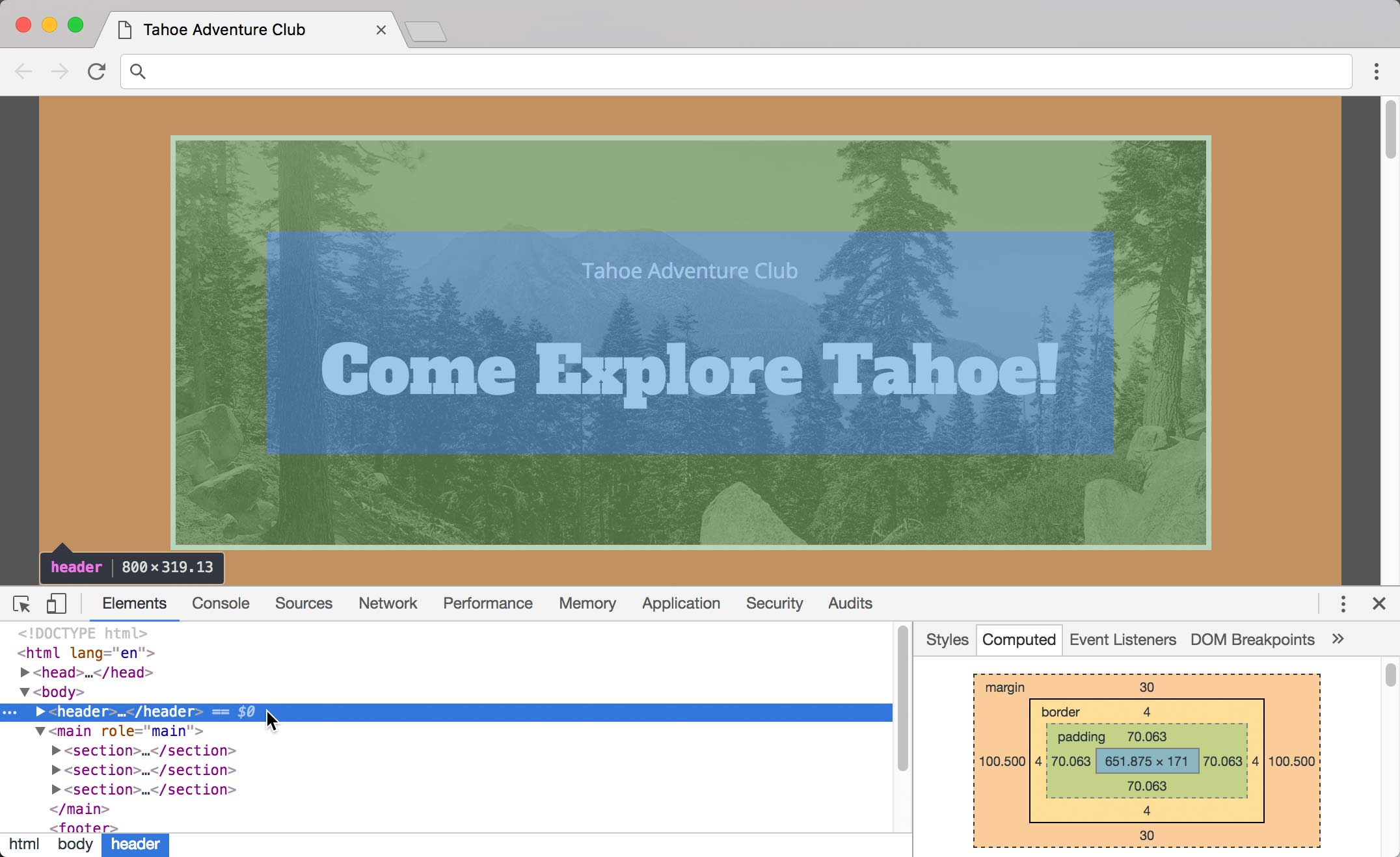Click the browser forward arrow
The width and height of the screenshot is (1400, 857).
coord(60,72)
